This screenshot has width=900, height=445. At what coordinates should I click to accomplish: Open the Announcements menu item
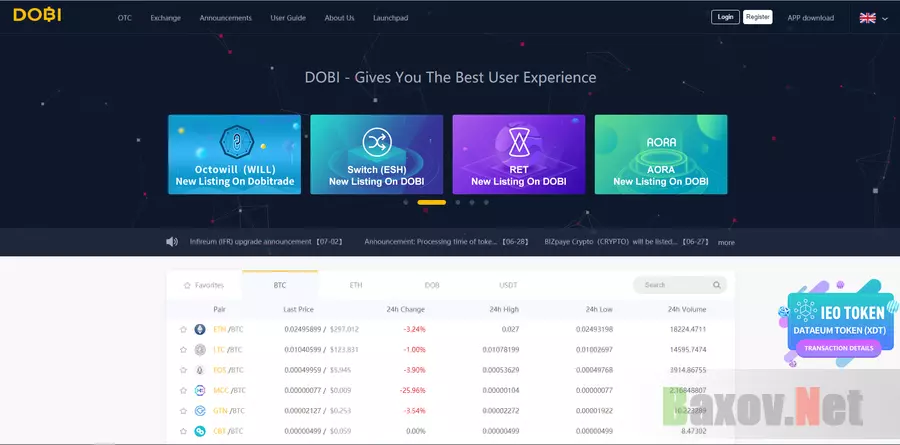tap(226, 18)
